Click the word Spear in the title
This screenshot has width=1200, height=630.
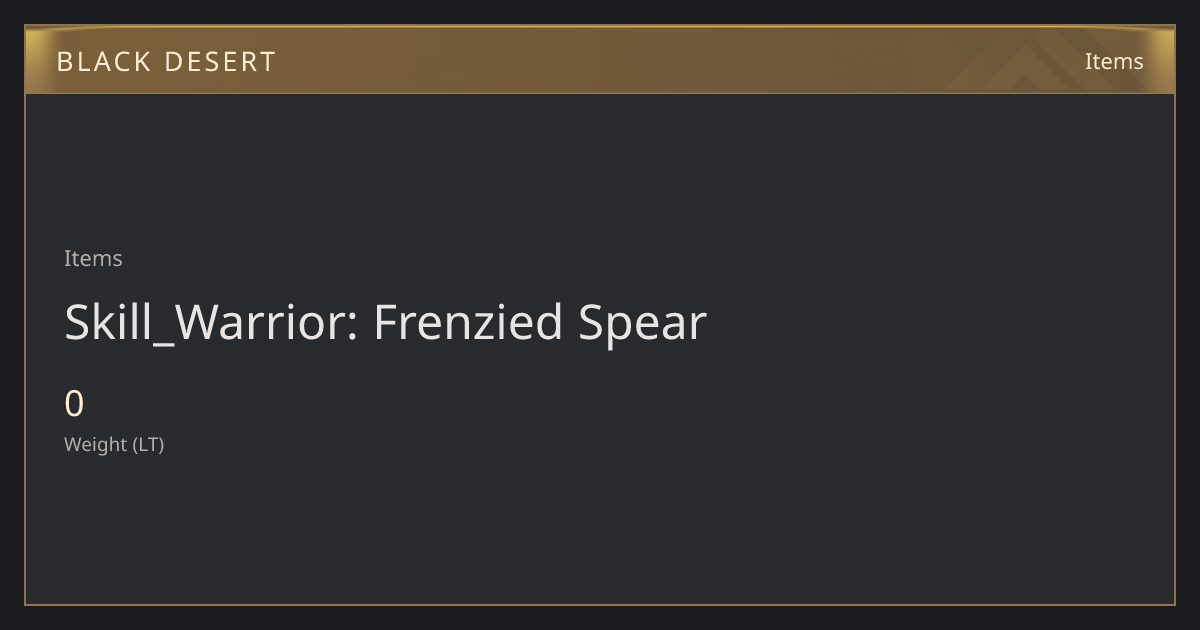click(x=642, y=323)
